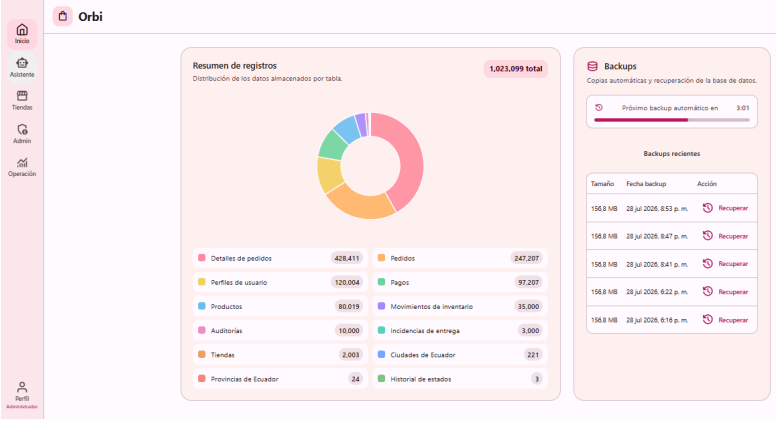Select the 'Incidencias de entrega' legend label
Viewport: 776px width, 423px height.
pyautogui.click(x=425, y=330)
